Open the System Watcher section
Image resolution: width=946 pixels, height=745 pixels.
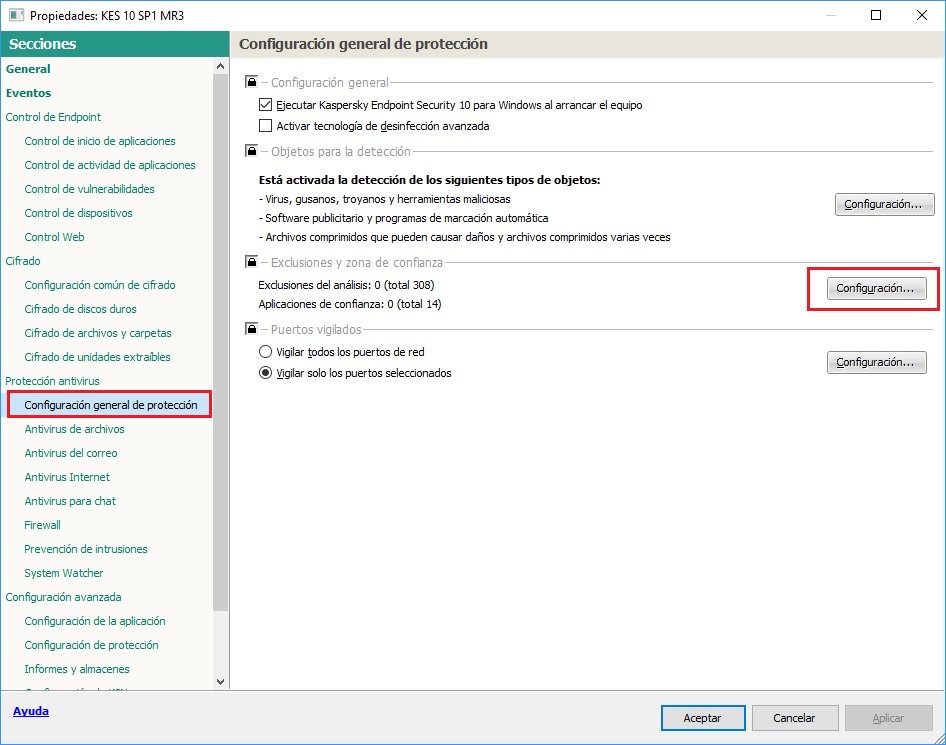pyautogui.click(x=63, y=573)
